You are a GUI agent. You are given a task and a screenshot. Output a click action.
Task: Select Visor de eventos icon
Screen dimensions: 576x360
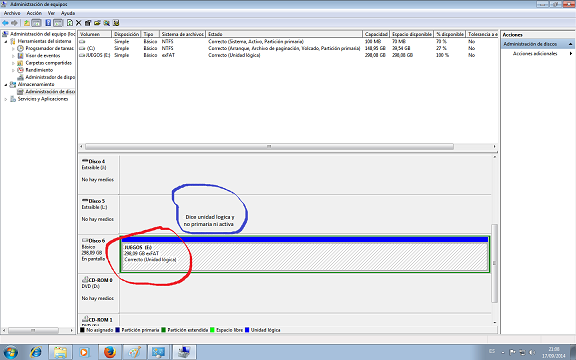coord(20,56)
